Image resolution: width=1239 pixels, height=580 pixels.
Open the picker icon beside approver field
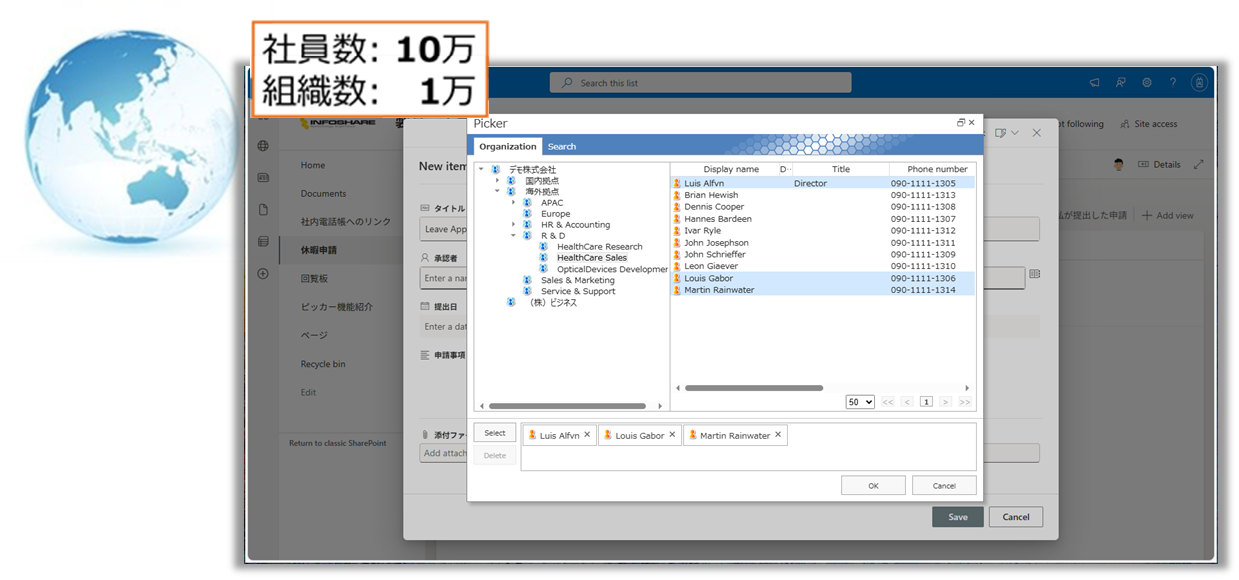tap(1035, 273)
